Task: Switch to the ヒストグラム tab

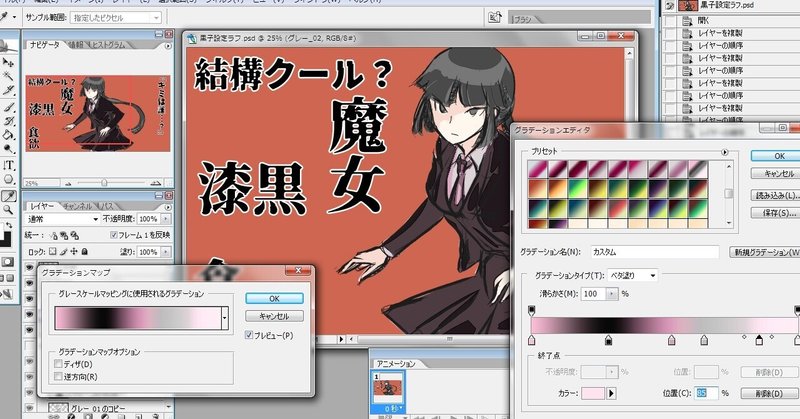Action: click(x=108, y=45)
